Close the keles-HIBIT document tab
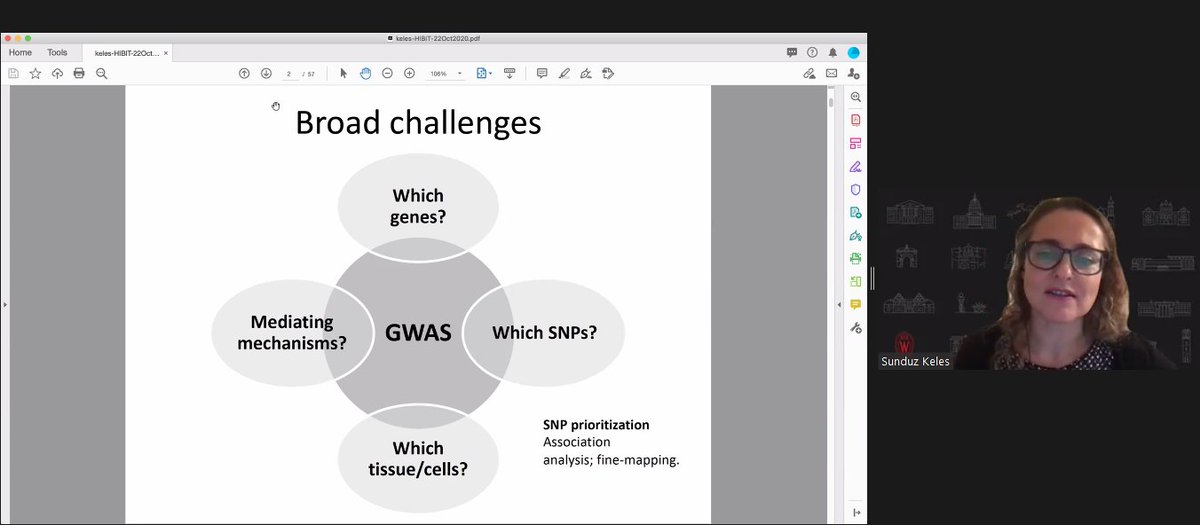The height and width of the screenshot is (525, 1200). (x=166, y=53)
